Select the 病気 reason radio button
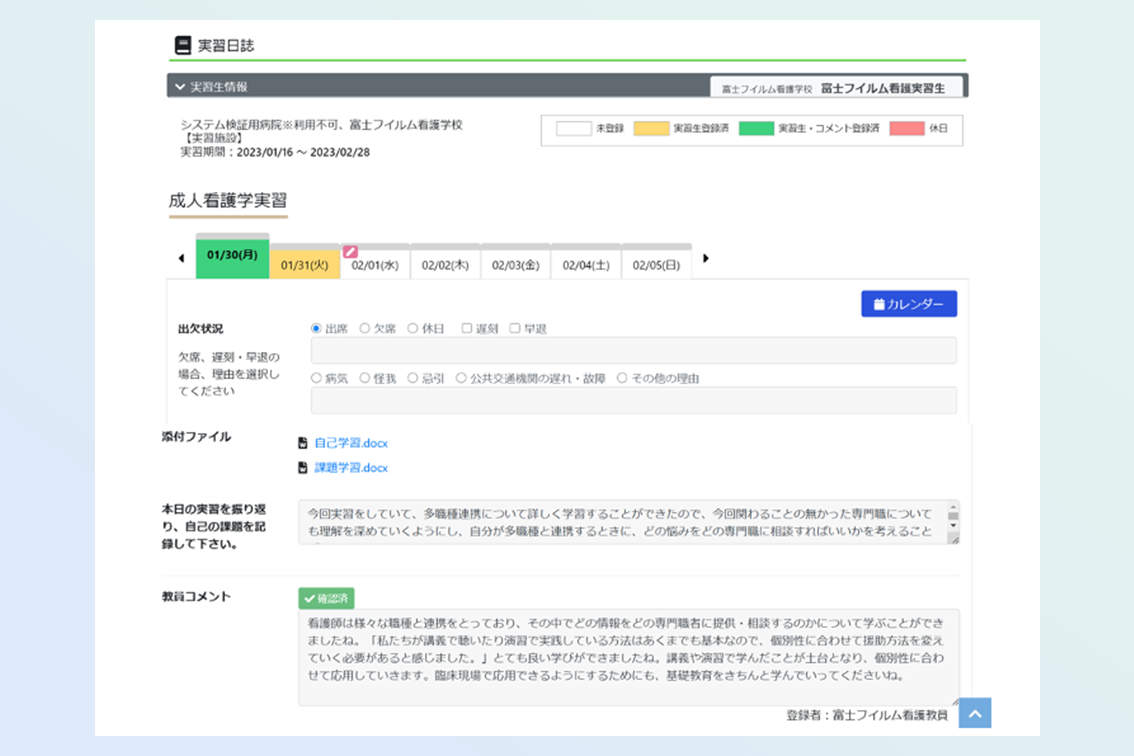 coord(316,378)
